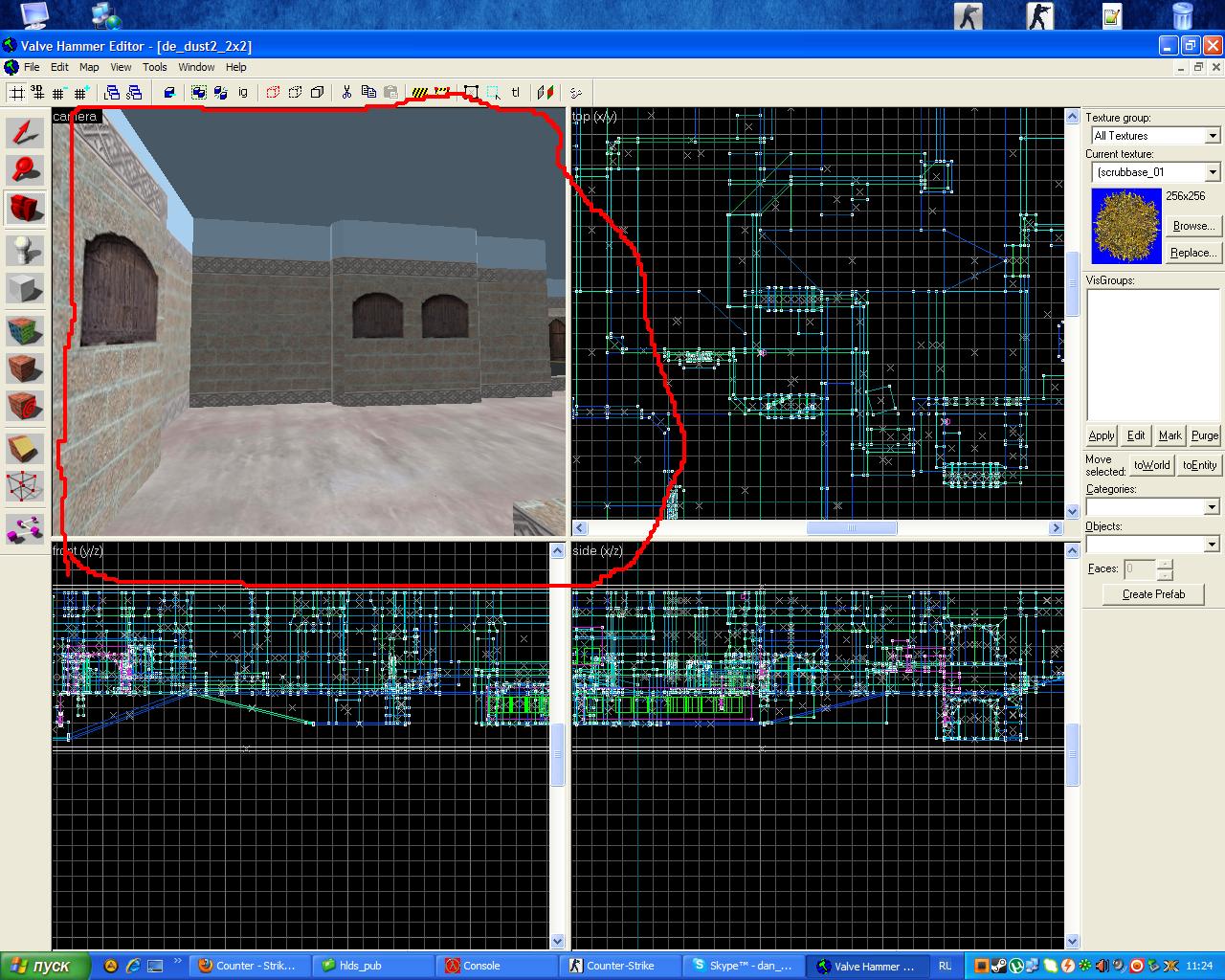Open the View menu
The width and height of the screenshot is (1225, 980).
(121, 67)
